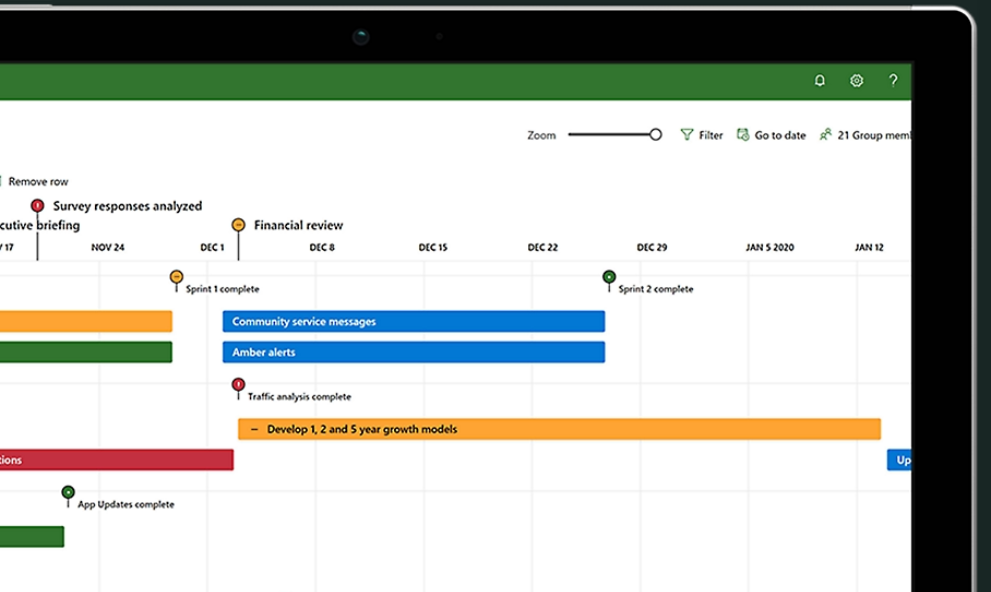Open the settings gear icon
The image size is (991, 592).
click(x=856, y=80)
